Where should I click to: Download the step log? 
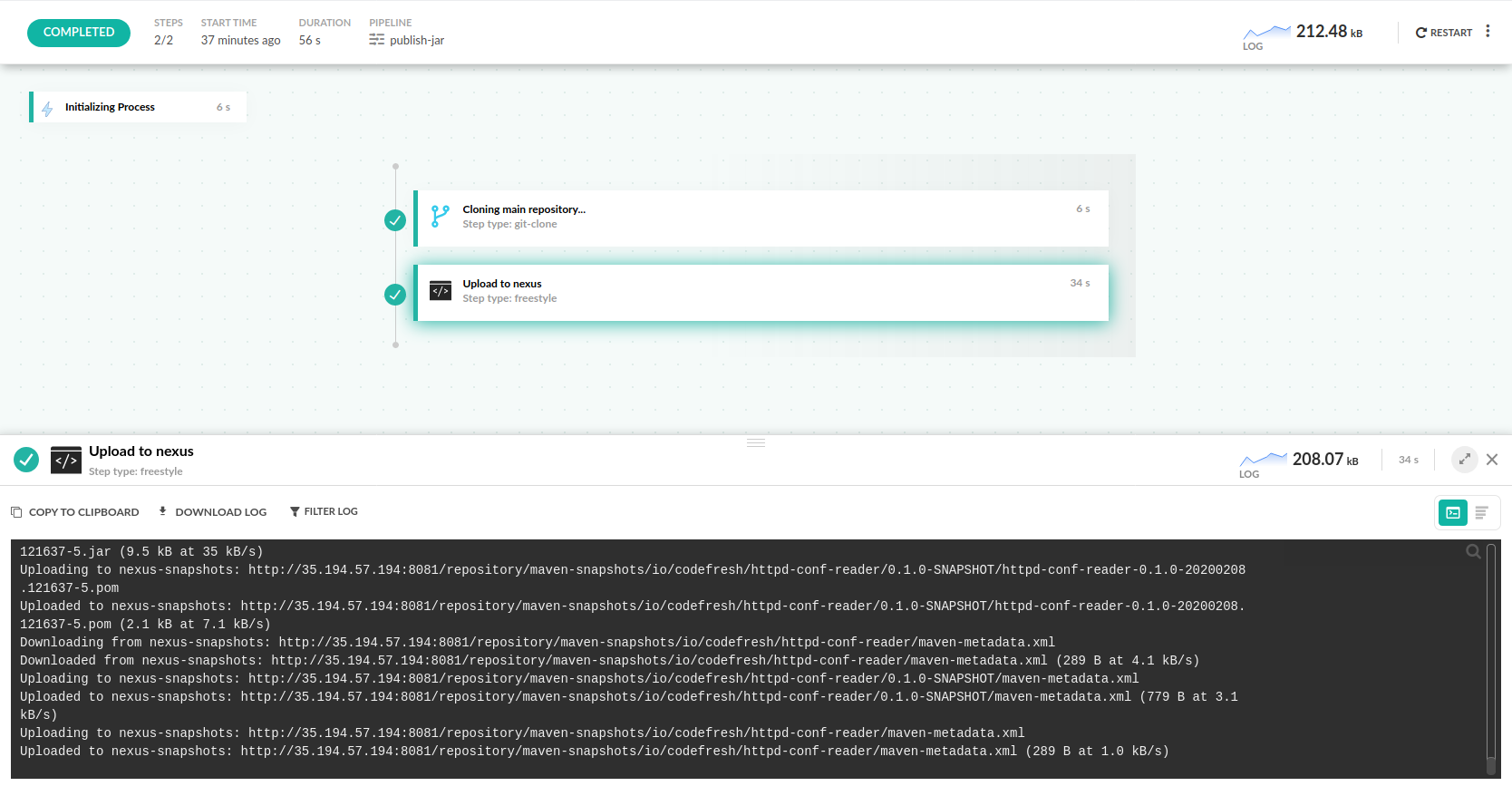(213, 512)
